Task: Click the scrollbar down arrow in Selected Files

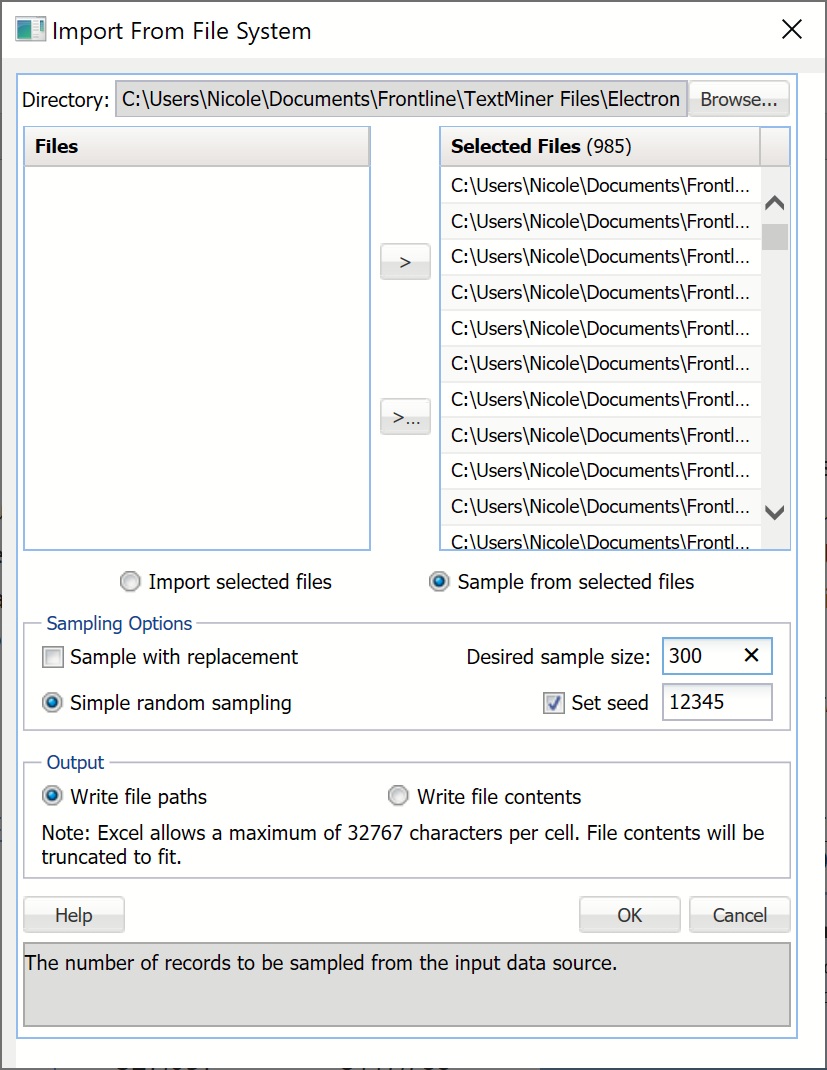Action: (774, 512)
